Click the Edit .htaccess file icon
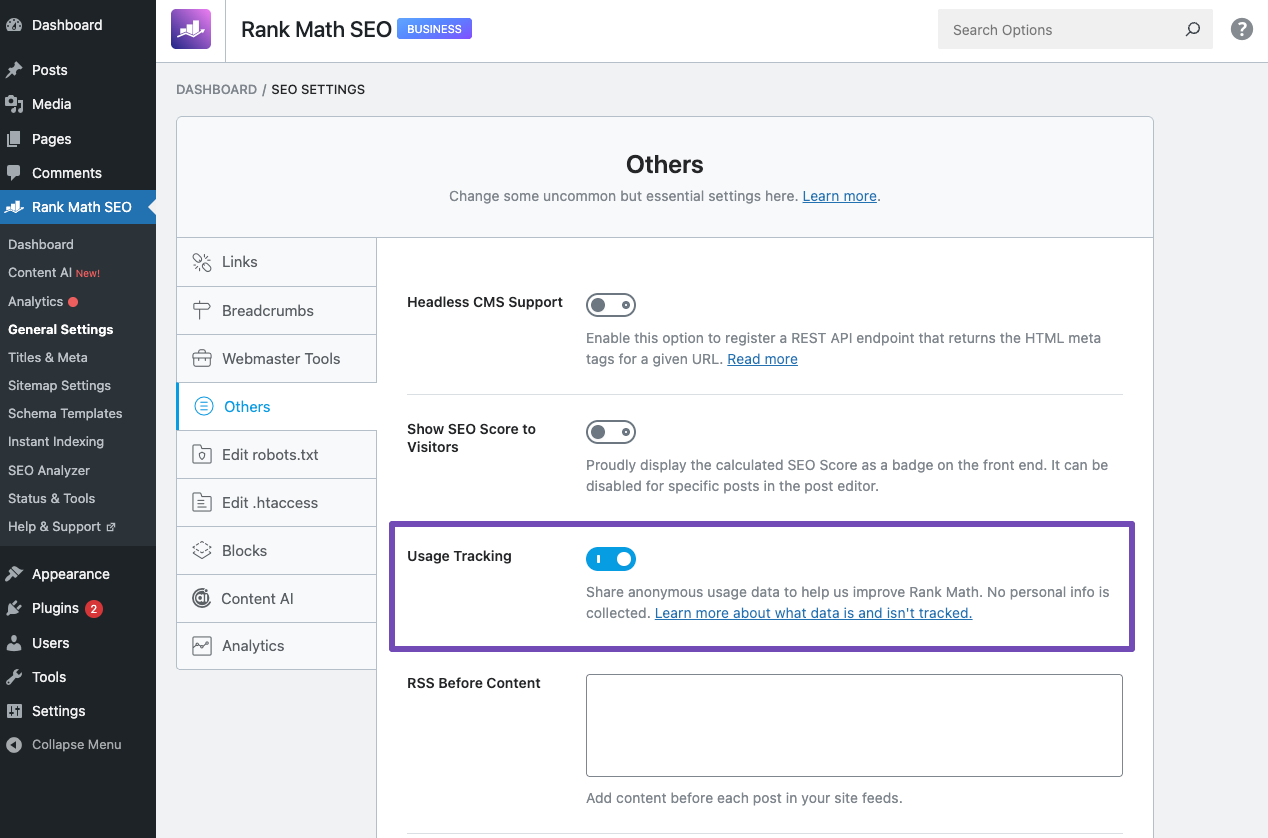Image resolution: width=1268 pixels, height=838 pixels. pyautogui.click(x=202, y=503)
